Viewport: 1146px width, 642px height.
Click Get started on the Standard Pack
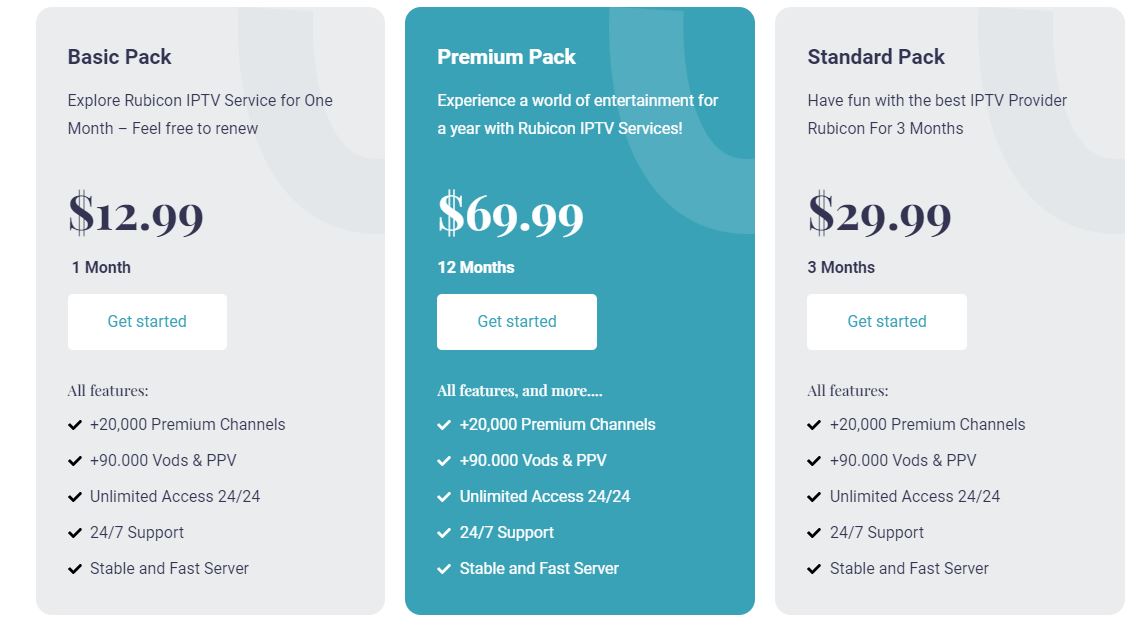[x=887, y=321]
